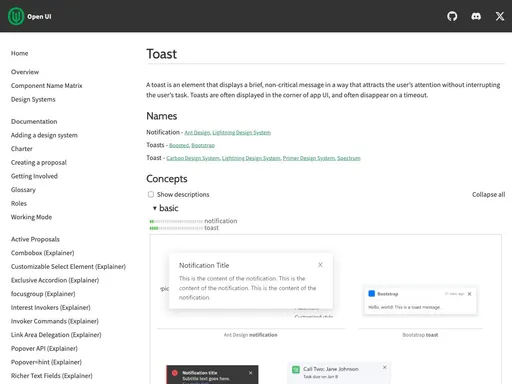Select the Glossary sidebar entry
This screenshot has height=384, width=512.
click(23, 190)
